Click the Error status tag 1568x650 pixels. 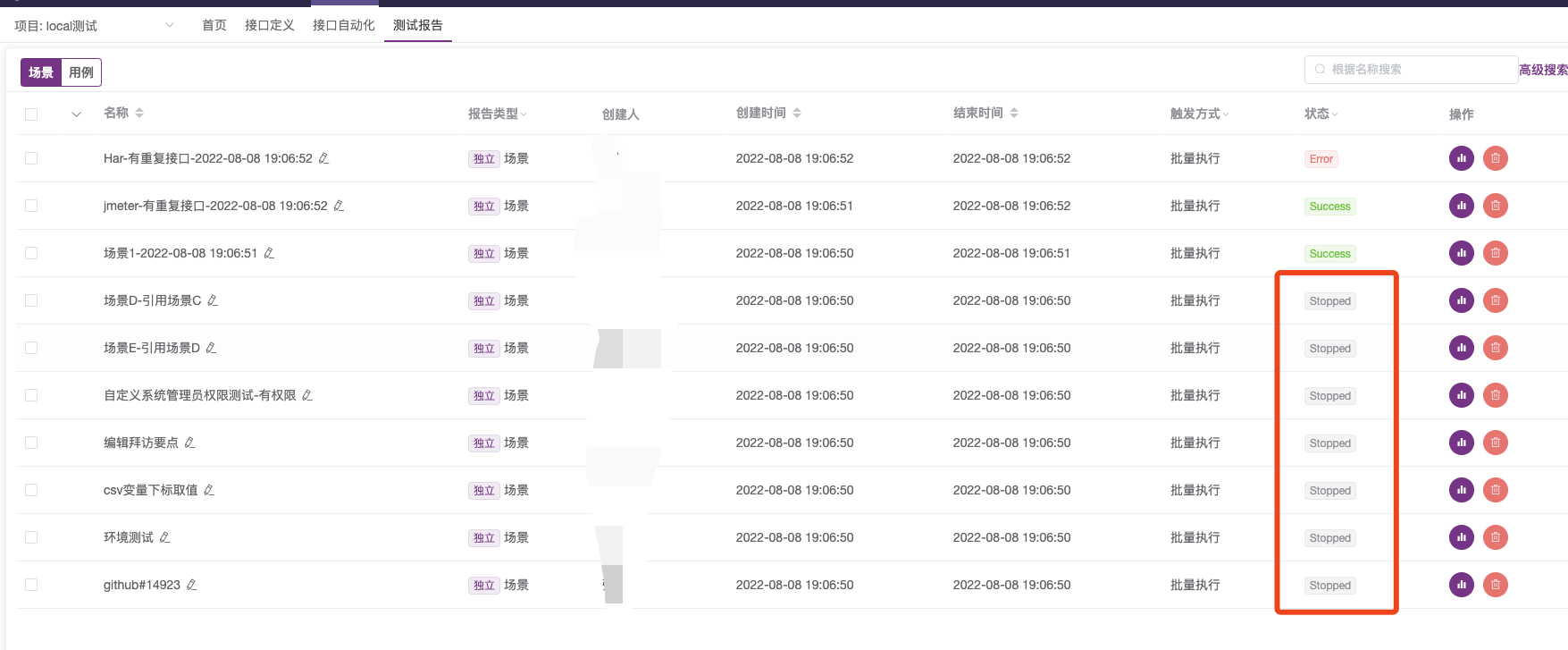(1321, 159)
